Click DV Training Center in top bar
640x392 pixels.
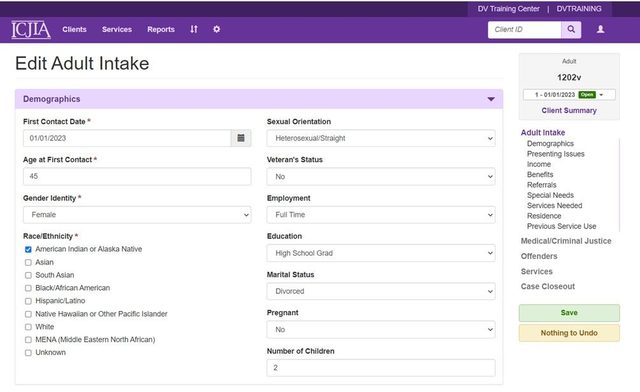(509, 9)
